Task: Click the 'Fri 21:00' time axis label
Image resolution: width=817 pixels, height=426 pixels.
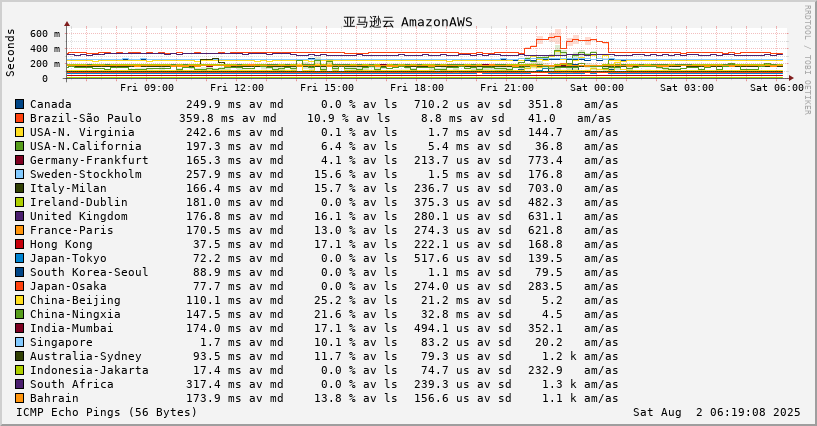Action: [x=507, y=87]
